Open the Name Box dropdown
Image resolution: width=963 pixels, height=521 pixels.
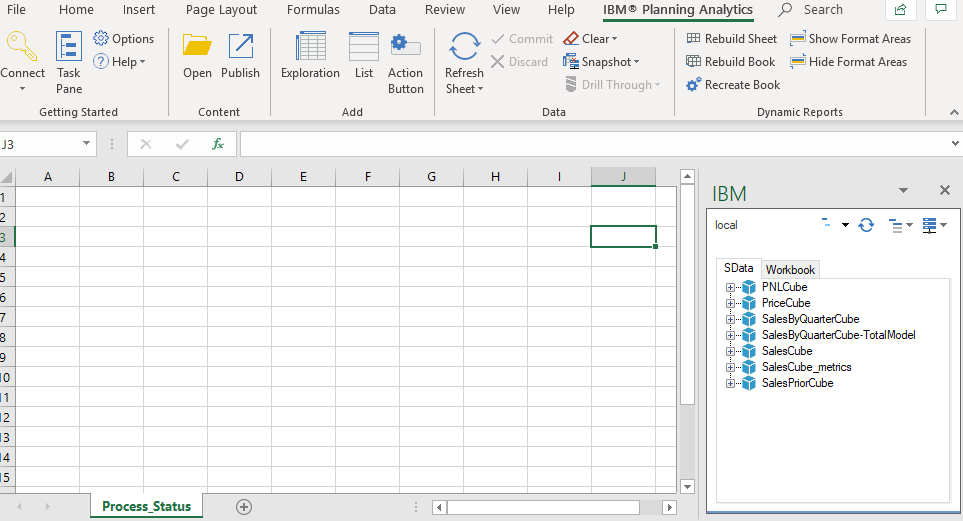[87, 144]
